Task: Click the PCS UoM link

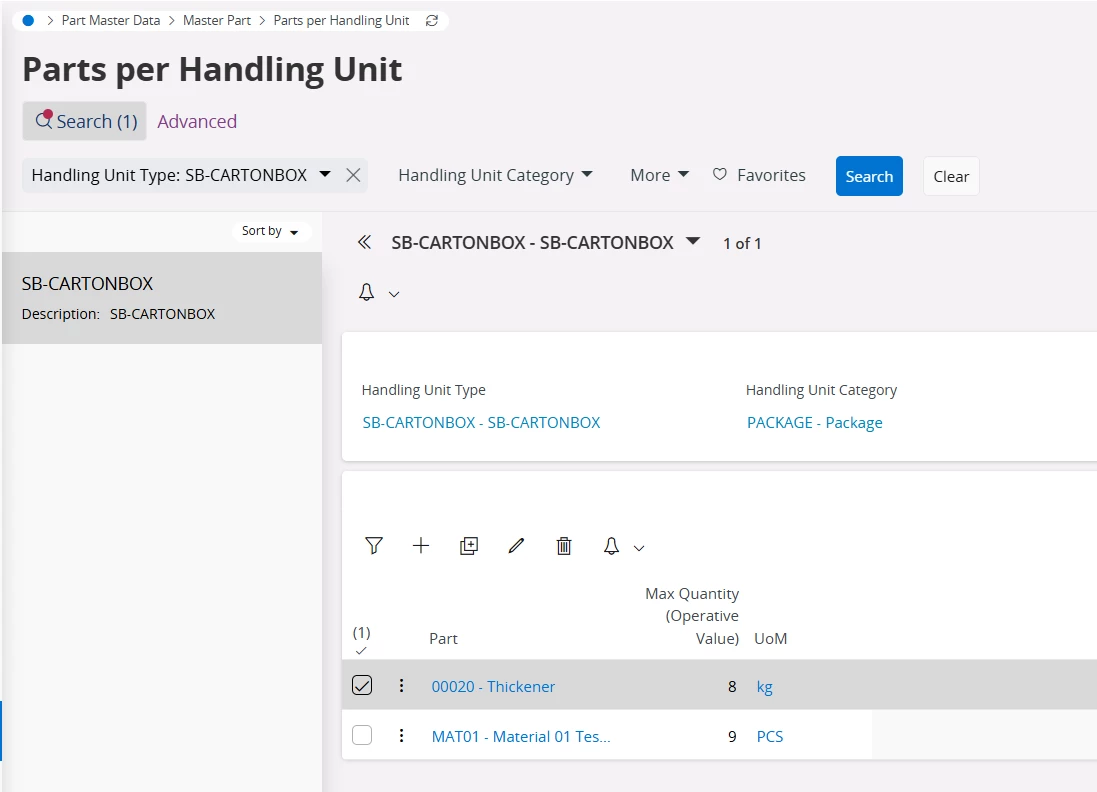Action: click(770, 737)
